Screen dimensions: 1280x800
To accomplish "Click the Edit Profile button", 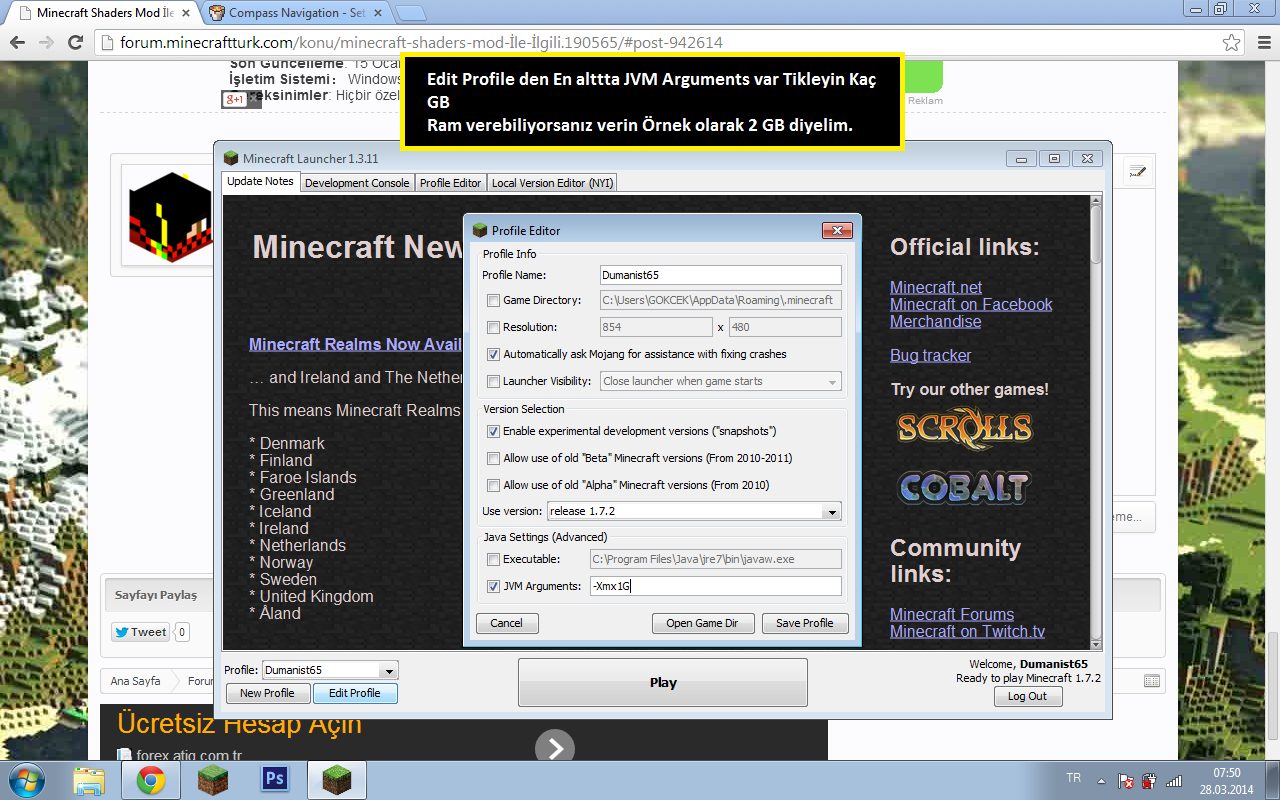I will (355, 693).
